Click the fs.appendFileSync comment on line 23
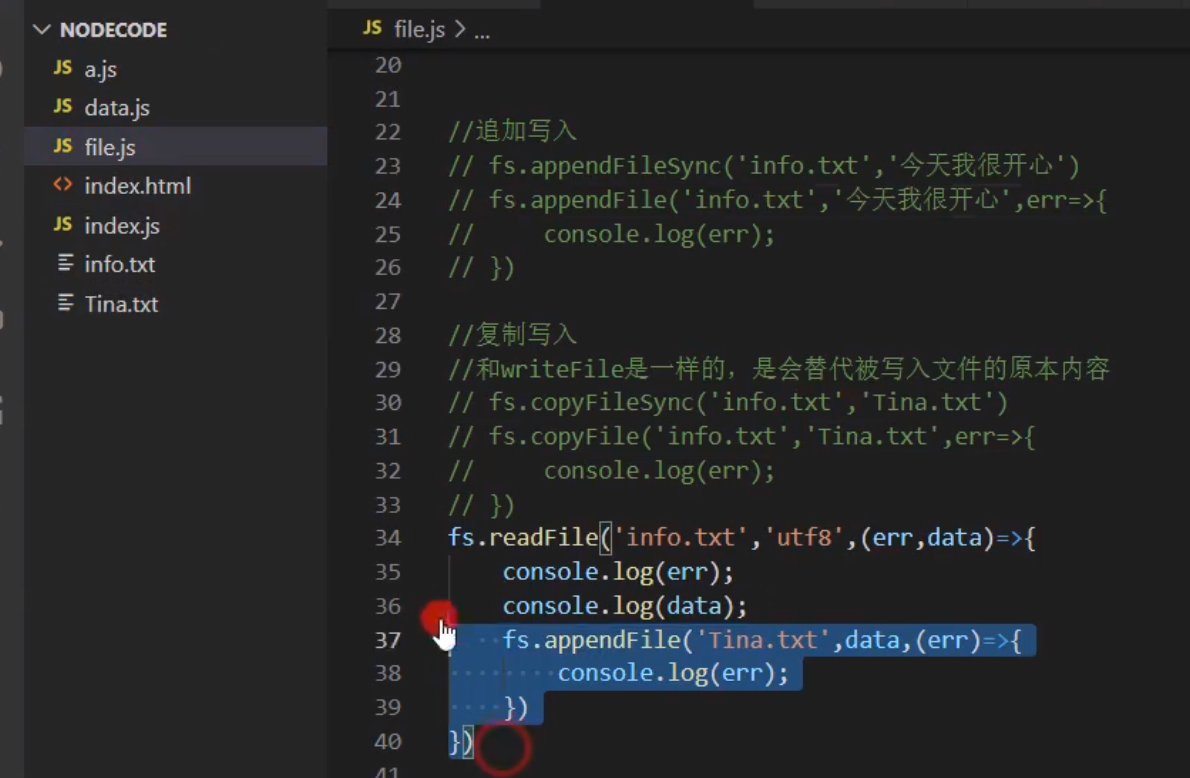 point(763,165)
